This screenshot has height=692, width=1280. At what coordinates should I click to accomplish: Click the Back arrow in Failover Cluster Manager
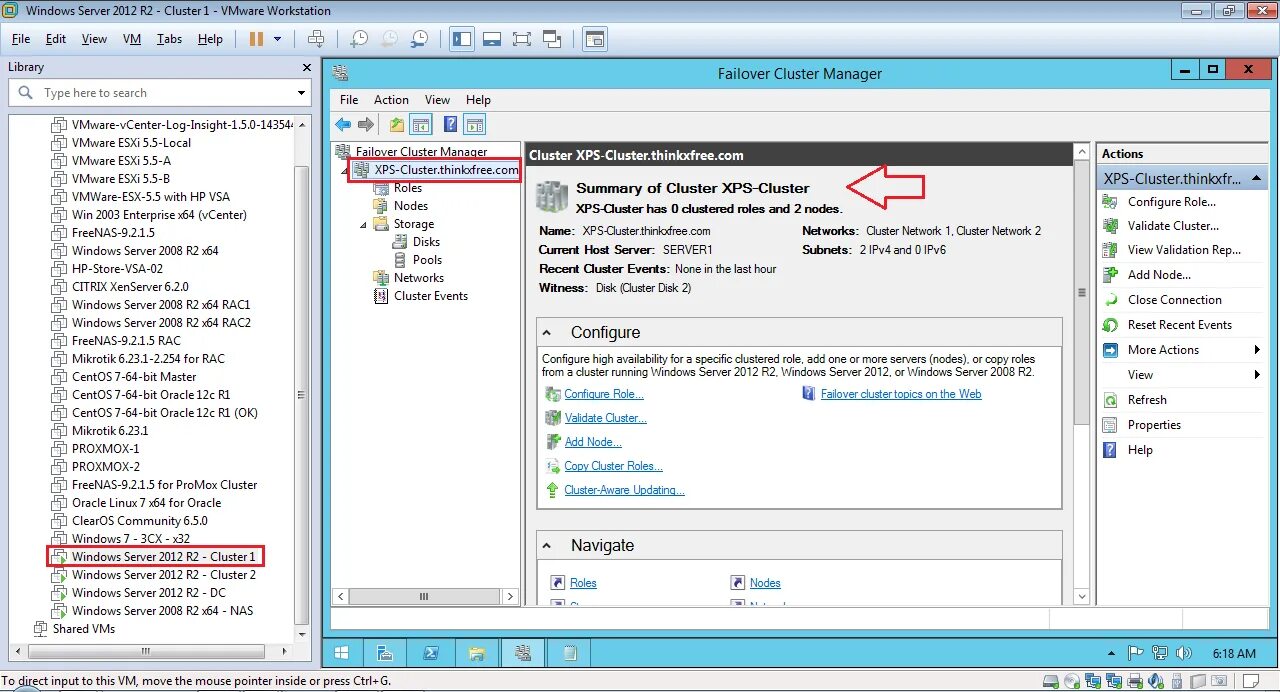pos(343,125)
